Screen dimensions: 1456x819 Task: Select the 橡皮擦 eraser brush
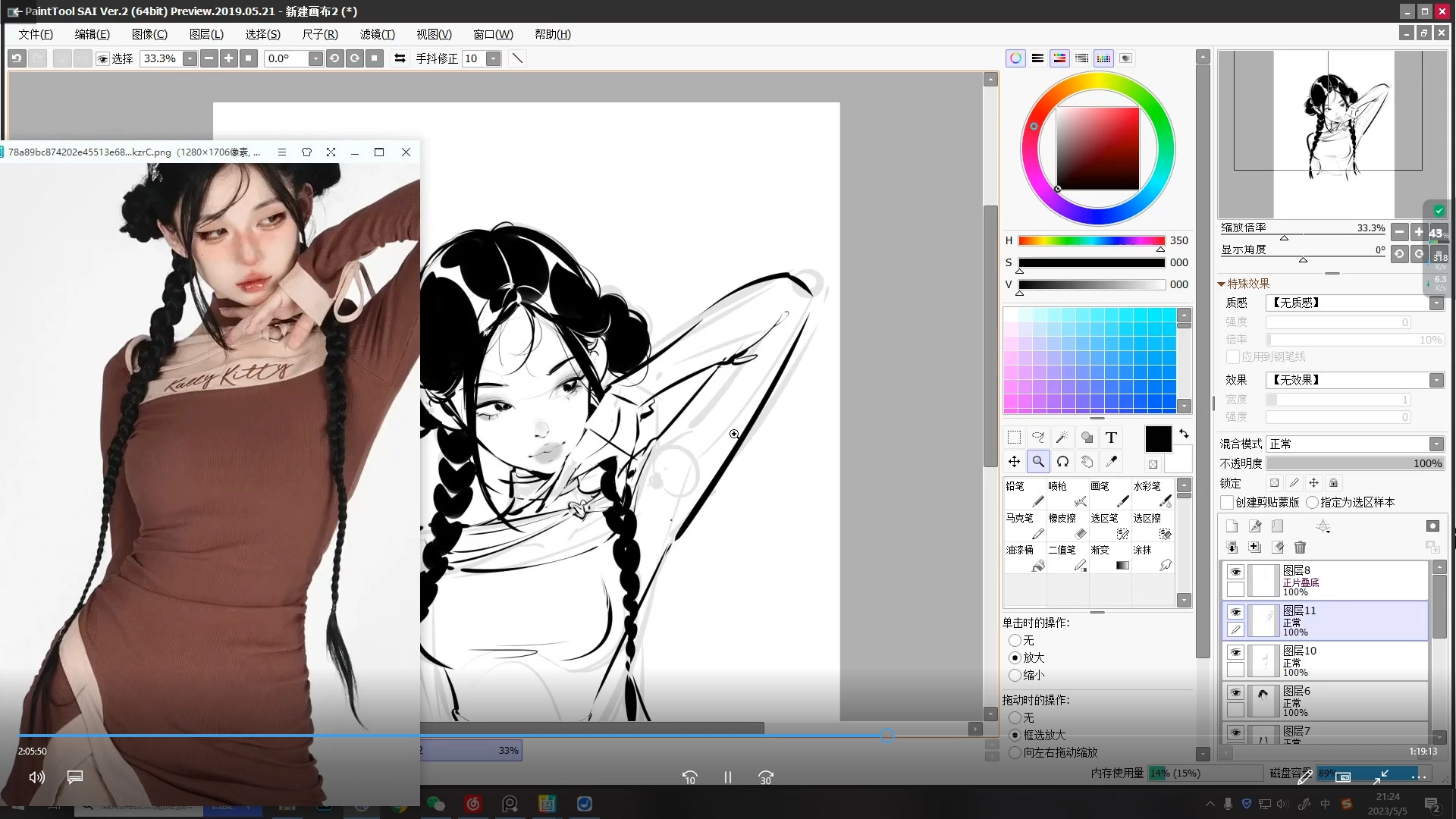point(1067,526)
